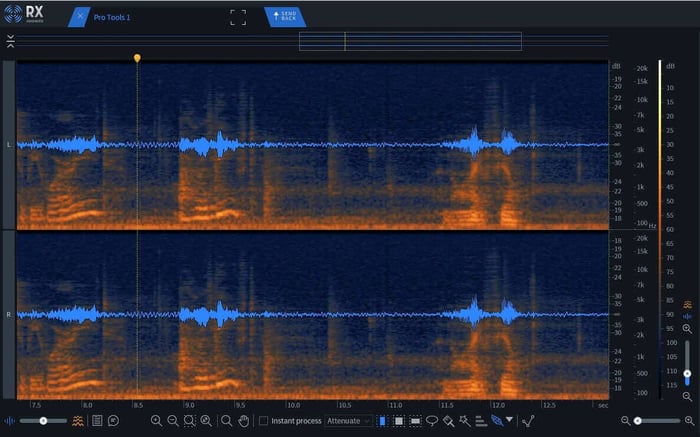This screenshot has width=700, height=437.
Task: Select the Time selection tool
Action: coord(382,420)
